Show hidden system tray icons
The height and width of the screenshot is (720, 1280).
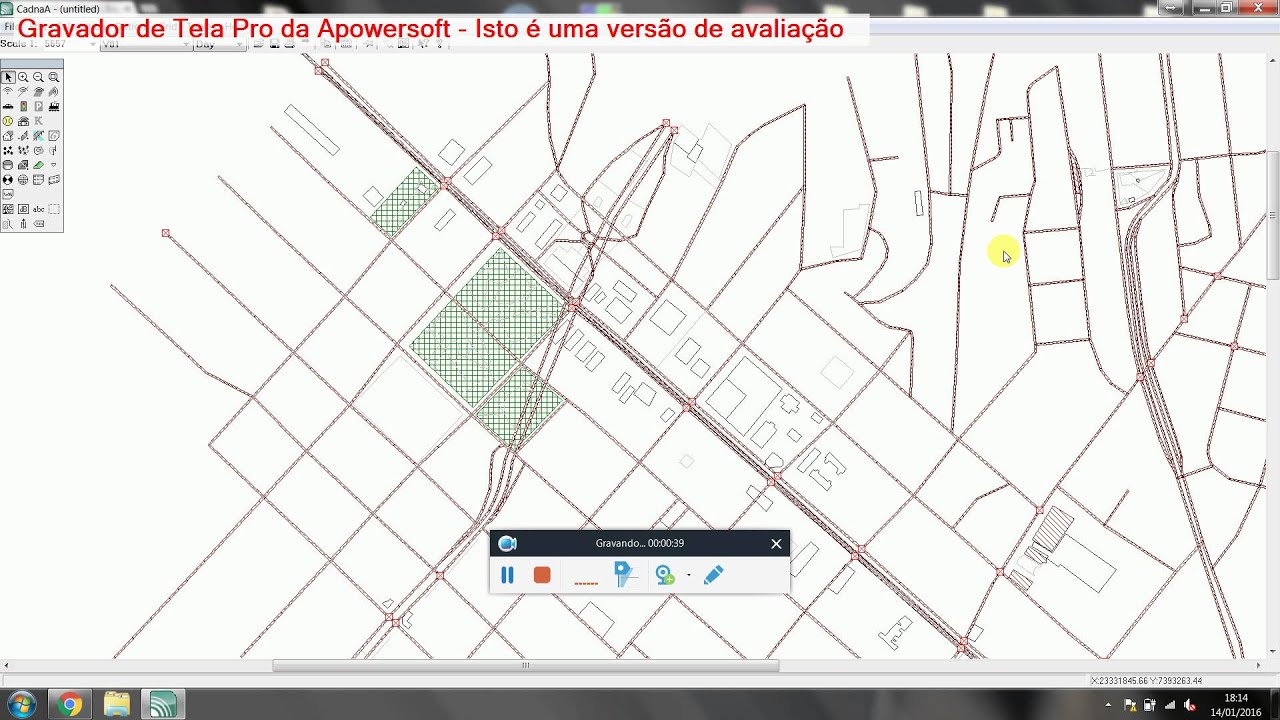tap(1108, 705)
